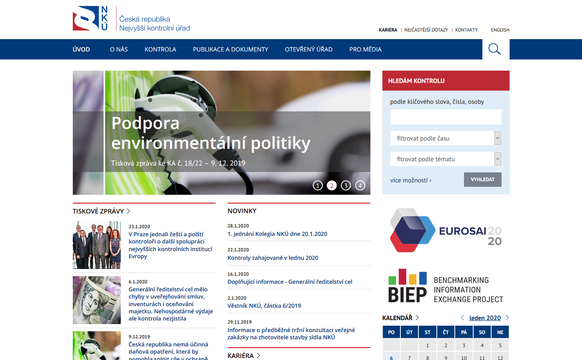Open PUBLIKACE A DOKUMENTY menu
582x360 pixels.
(x=230, y=49)
